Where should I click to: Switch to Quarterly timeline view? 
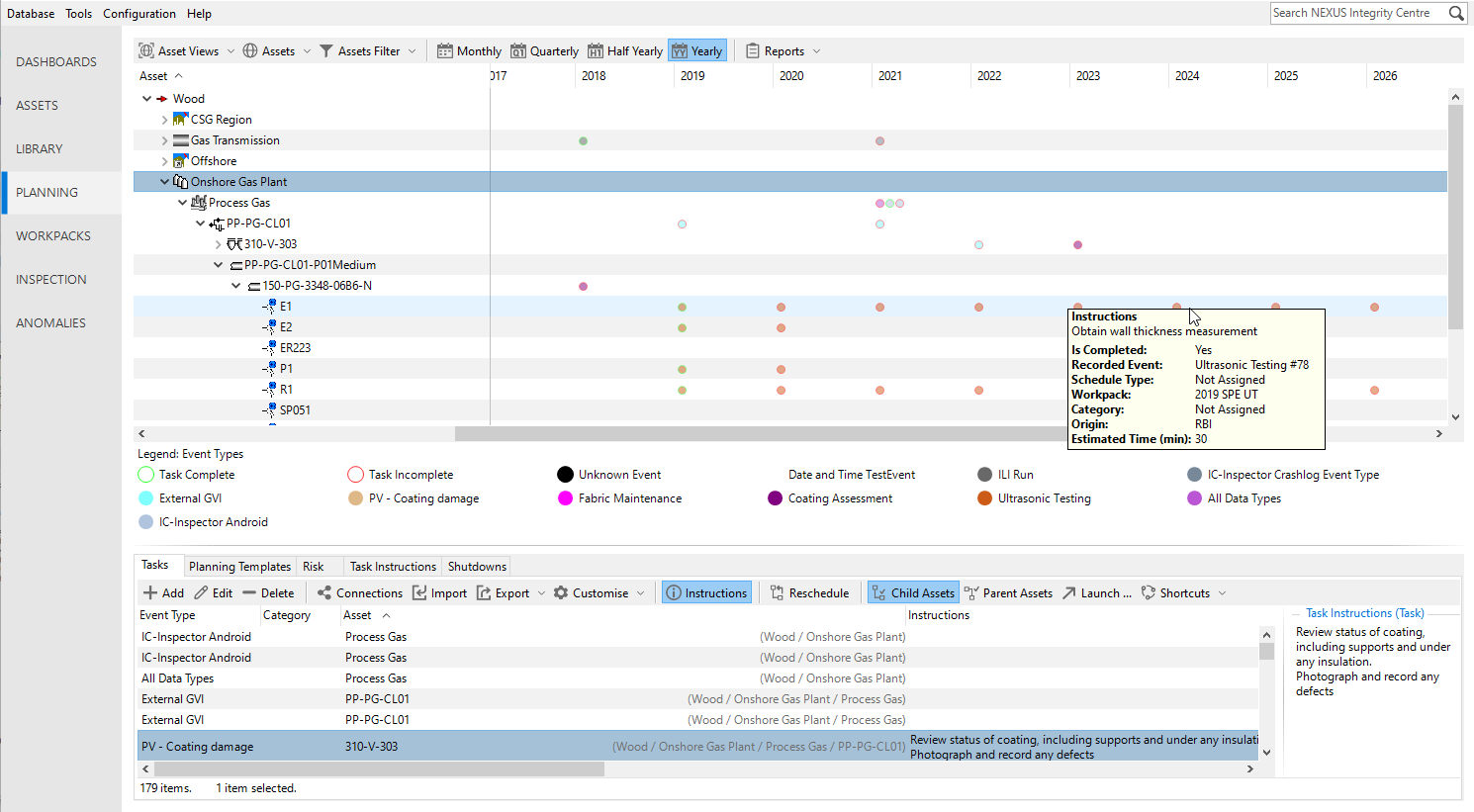point(544,50)
